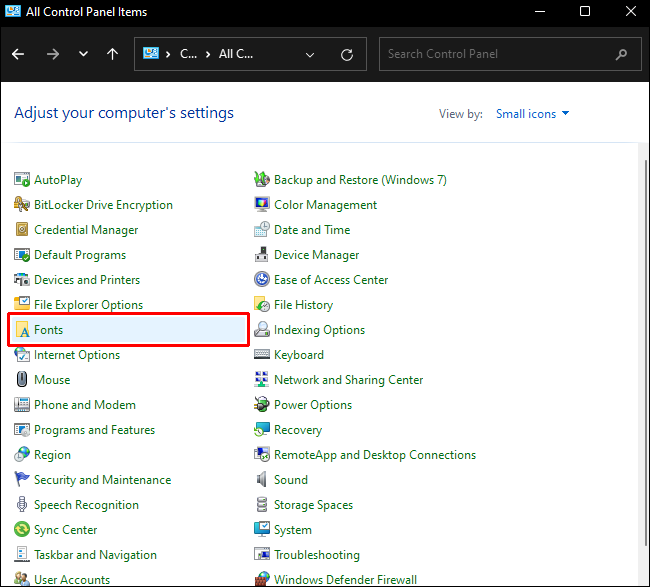650x587 pixels.
Task: Select the Device Manager icon
Action: tap(262, 255)
